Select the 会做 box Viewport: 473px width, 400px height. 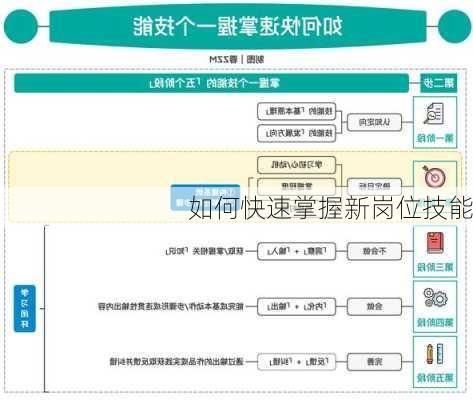click(x=374, y=306)
